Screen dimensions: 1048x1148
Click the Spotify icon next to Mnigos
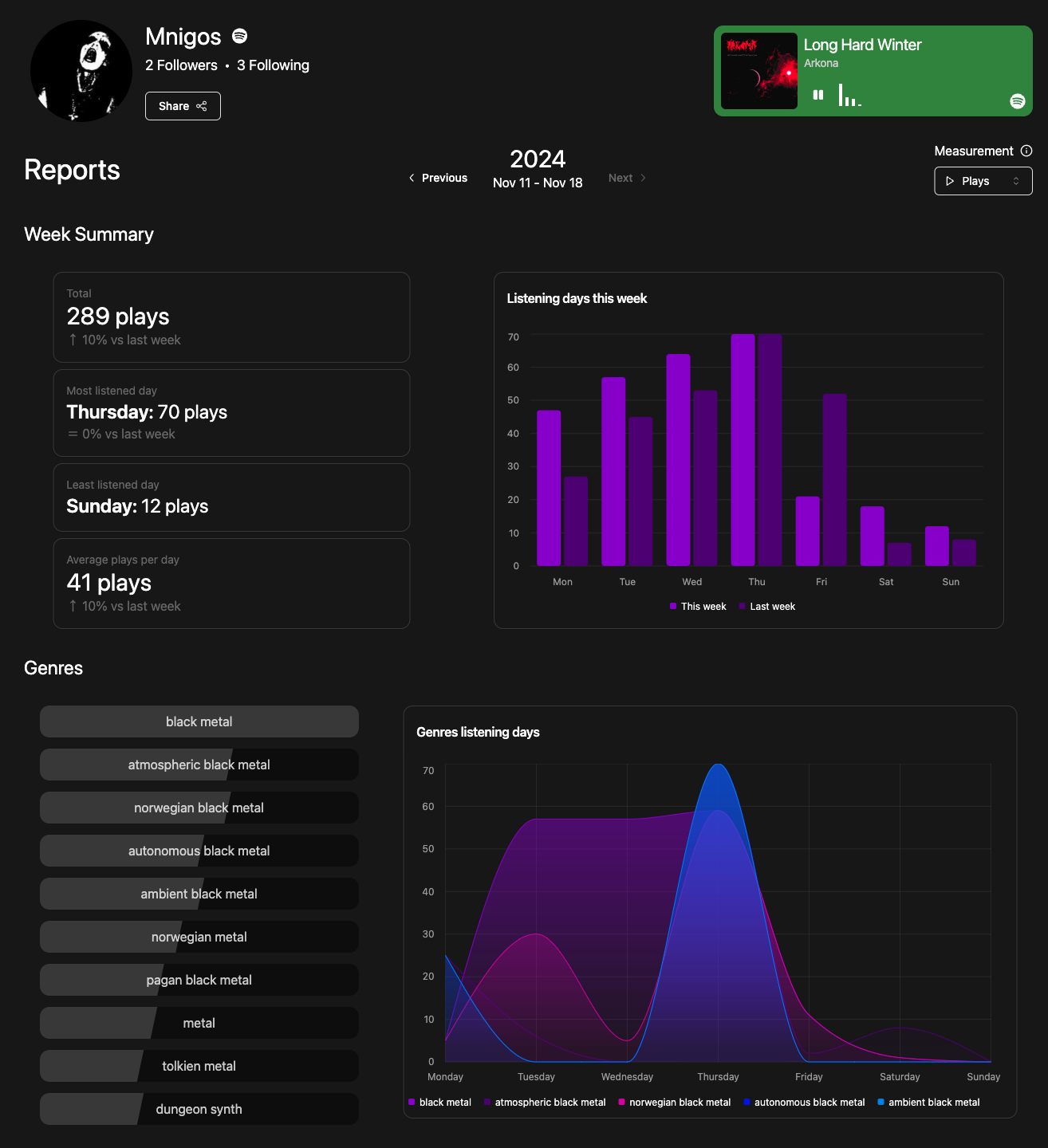click(239, 36)
